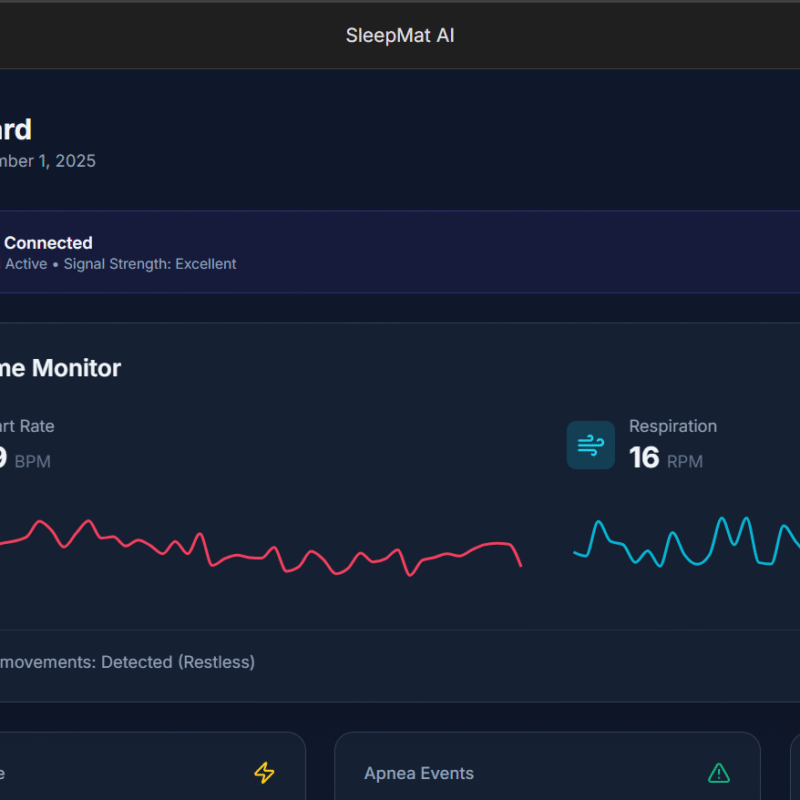Click the Respiration wind icon
This screenshot has width=800, height=800.
click(591, 445)
